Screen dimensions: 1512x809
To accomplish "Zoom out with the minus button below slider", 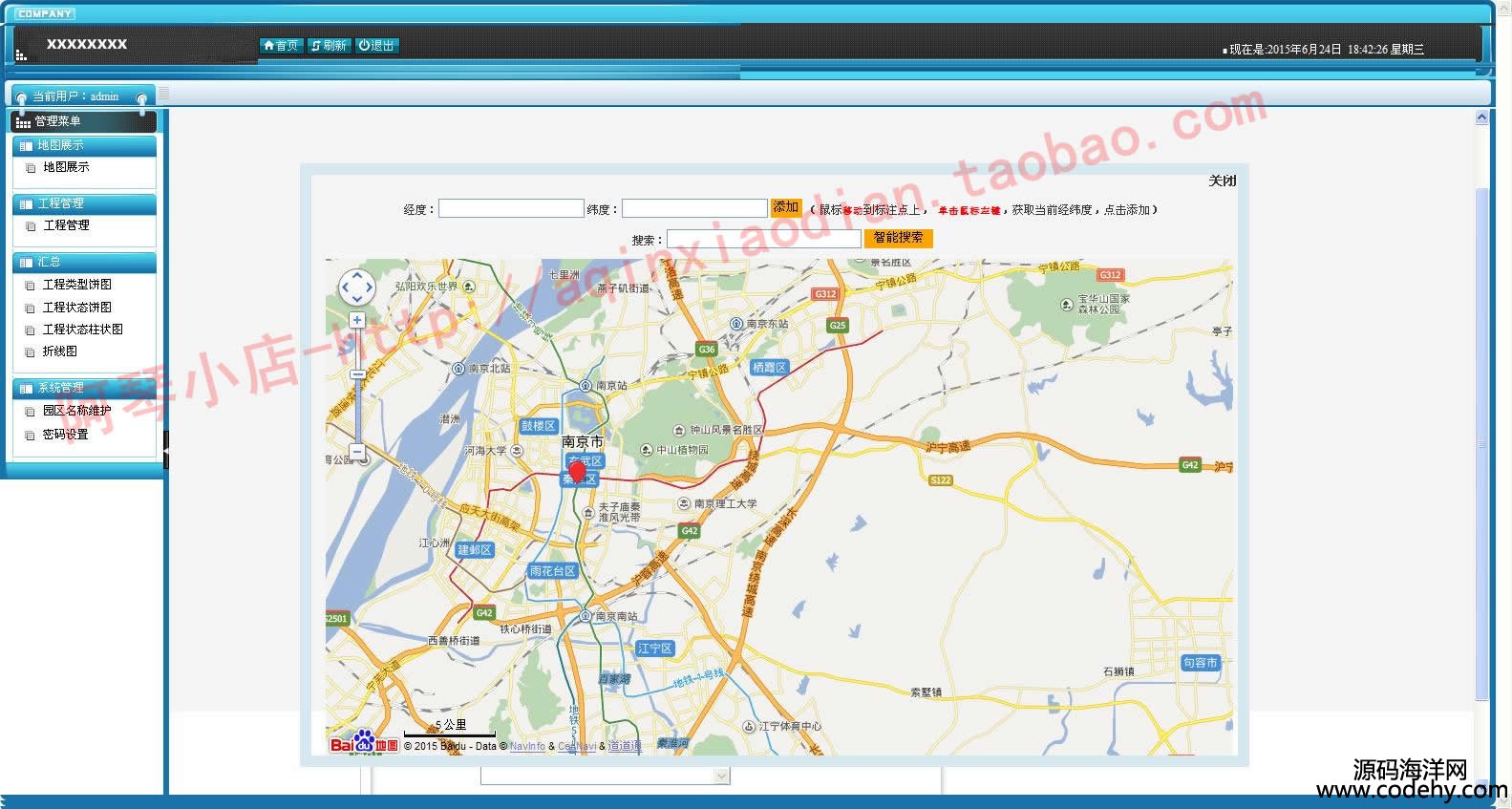I will [357, 451].
